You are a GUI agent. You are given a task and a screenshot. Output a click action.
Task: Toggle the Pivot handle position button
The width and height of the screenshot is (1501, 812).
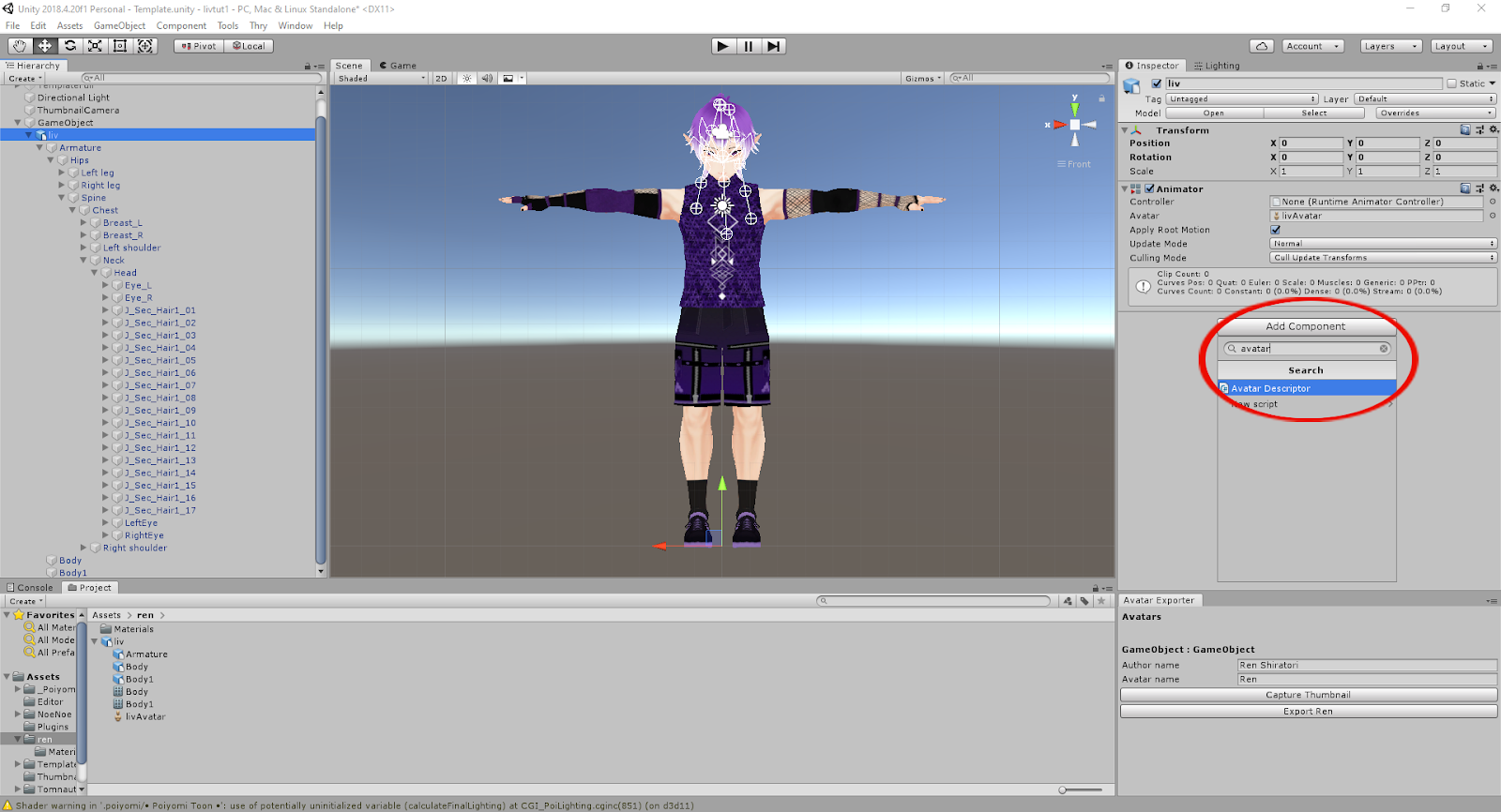(x=199, y=46)
